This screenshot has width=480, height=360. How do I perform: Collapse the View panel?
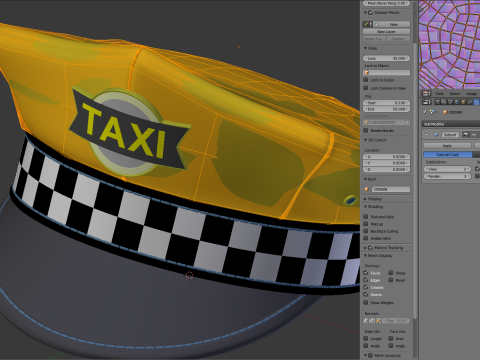pyautogui.click(x=365, y=48)
